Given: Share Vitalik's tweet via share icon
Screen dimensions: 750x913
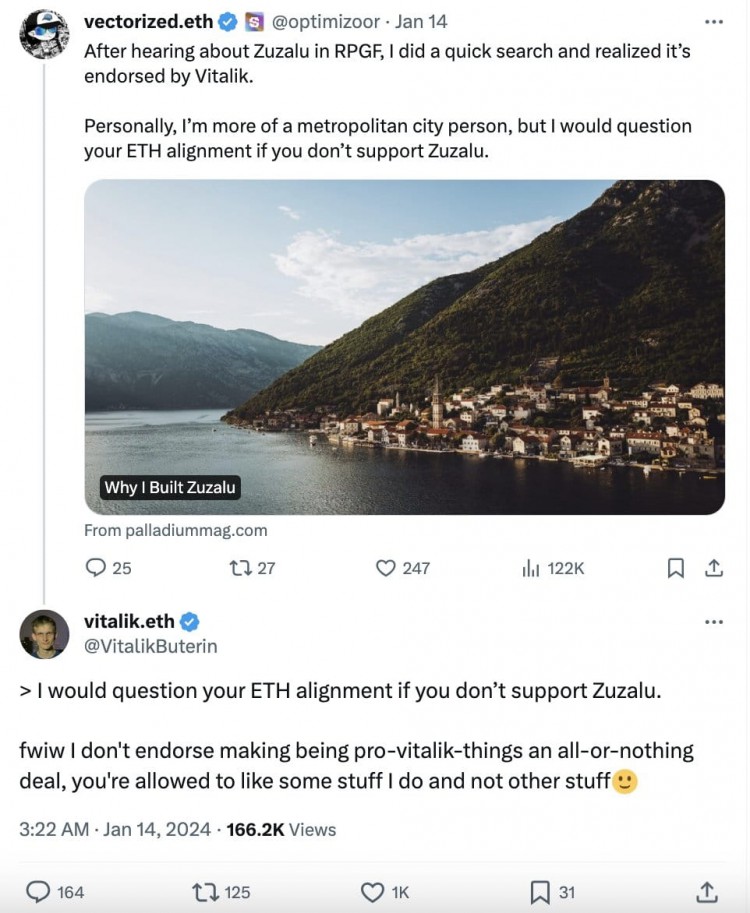Looking at the screenshot, I should coord(706,892).
